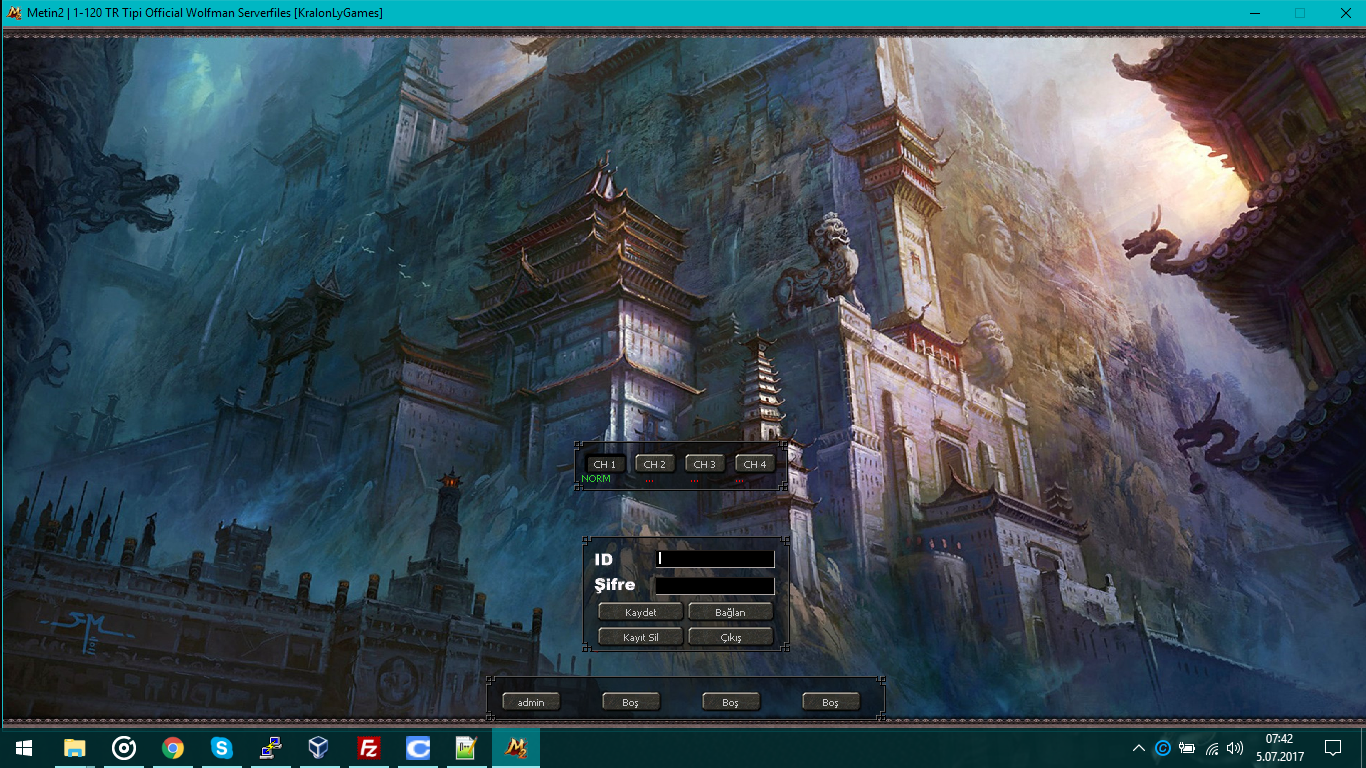Click into the Şifre password field
The image size is (1366, 768).
tap(715, 586)
